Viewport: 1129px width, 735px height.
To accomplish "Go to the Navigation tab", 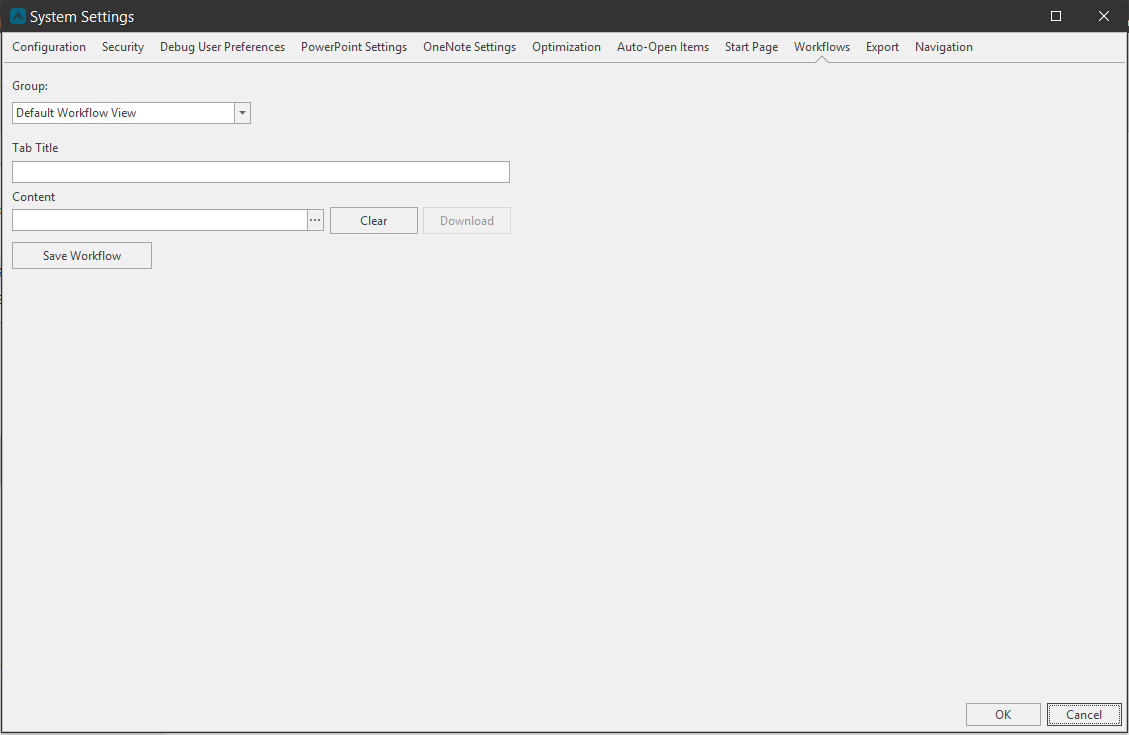I will pos(943,47).
